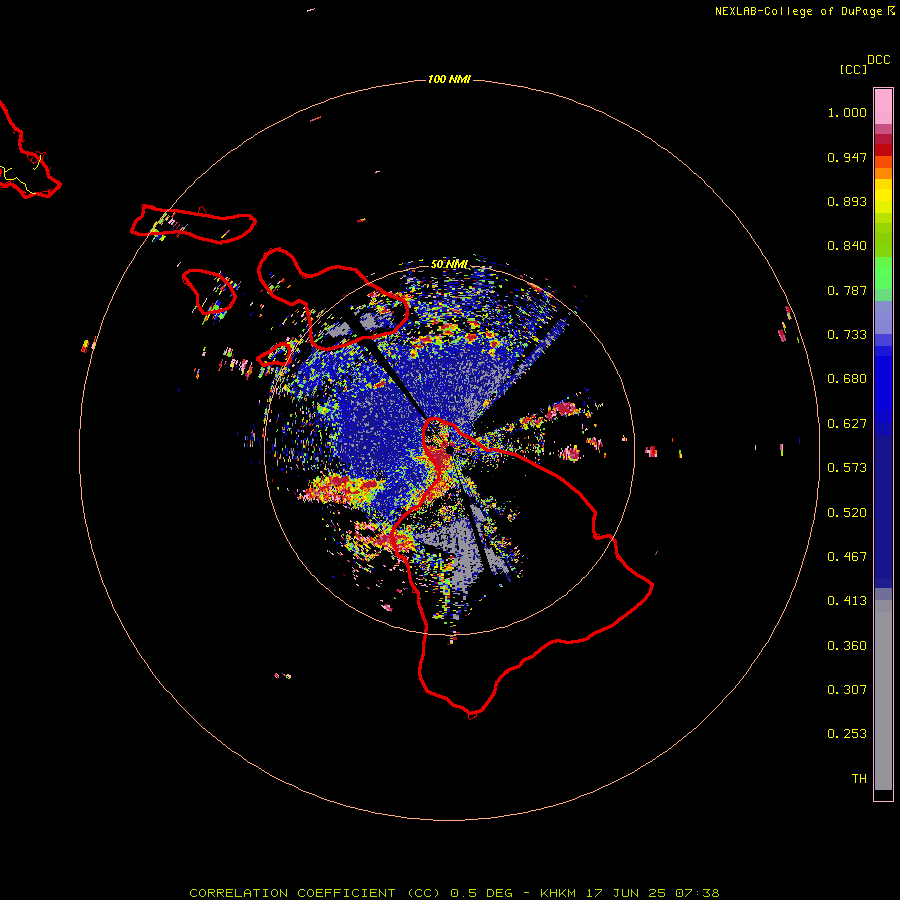Image resolution: width=900 pixels, height=900 pixels.
Task: Select the 0.360 scale value
Action: coord(847,646)
